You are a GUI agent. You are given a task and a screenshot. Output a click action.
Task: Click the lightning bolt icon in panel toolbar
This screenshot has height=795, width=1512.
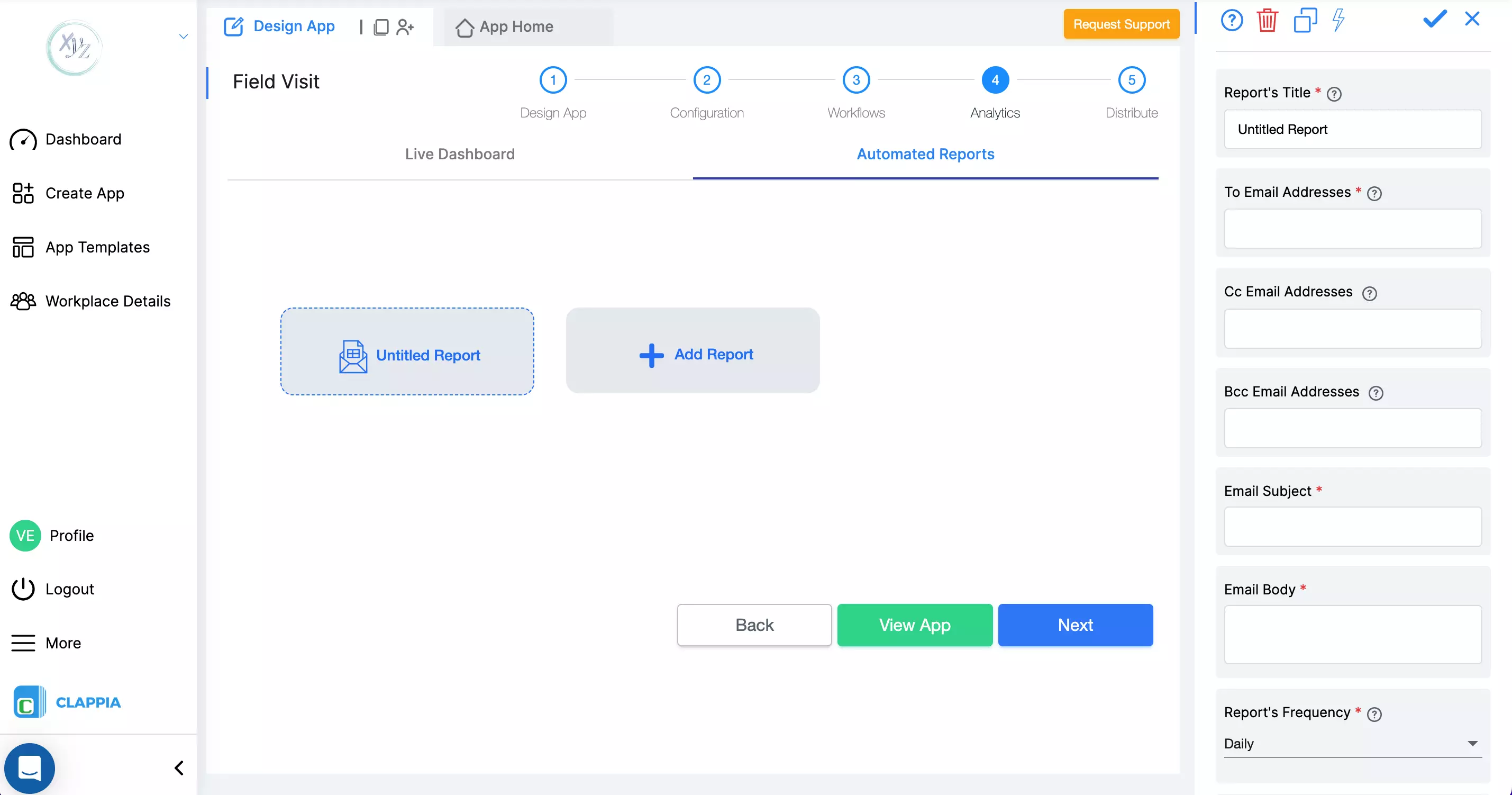1338,21
